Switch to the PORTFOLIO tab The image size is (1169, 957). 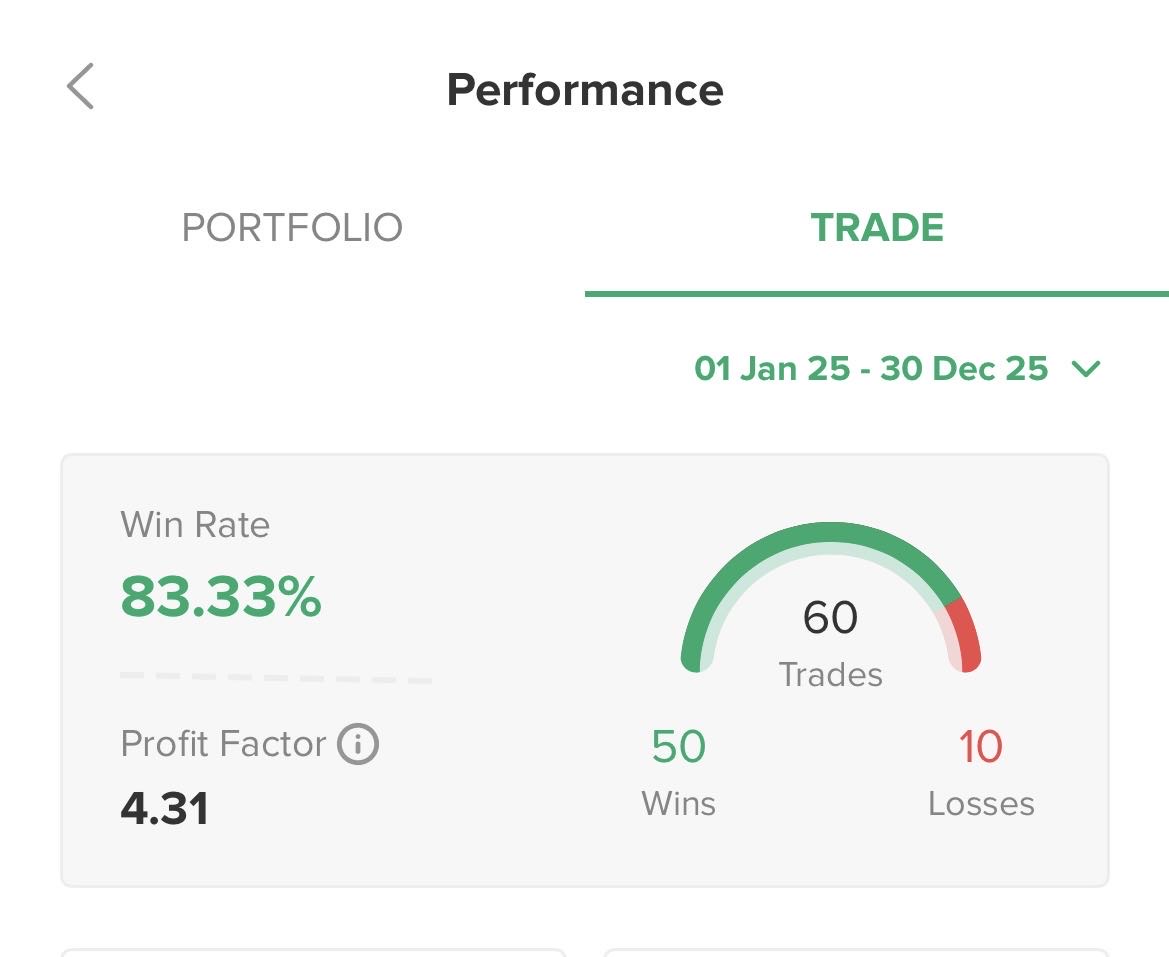pos(292,228)
